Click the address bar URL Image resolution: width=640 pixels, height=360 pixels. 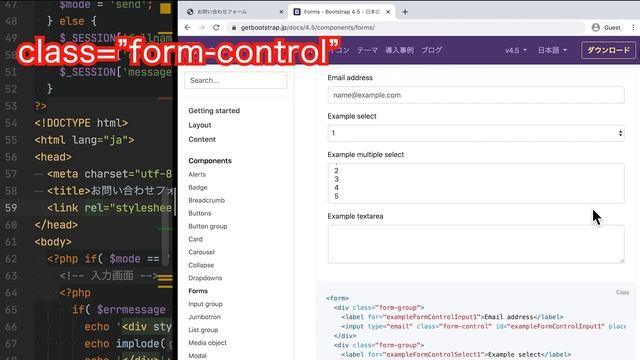point(308,27)
